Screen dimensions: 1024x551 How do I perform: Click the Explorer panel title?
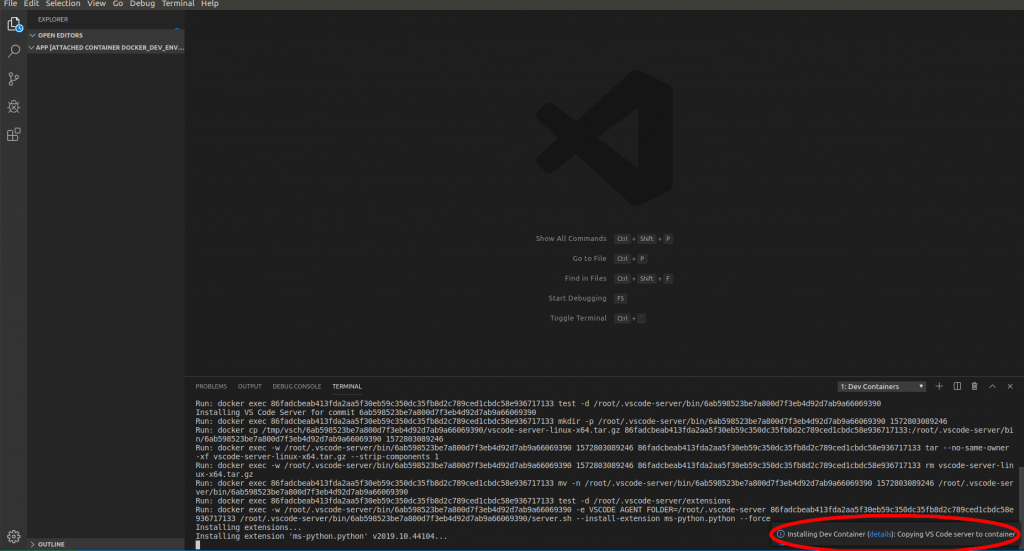[x=53, y=20]
